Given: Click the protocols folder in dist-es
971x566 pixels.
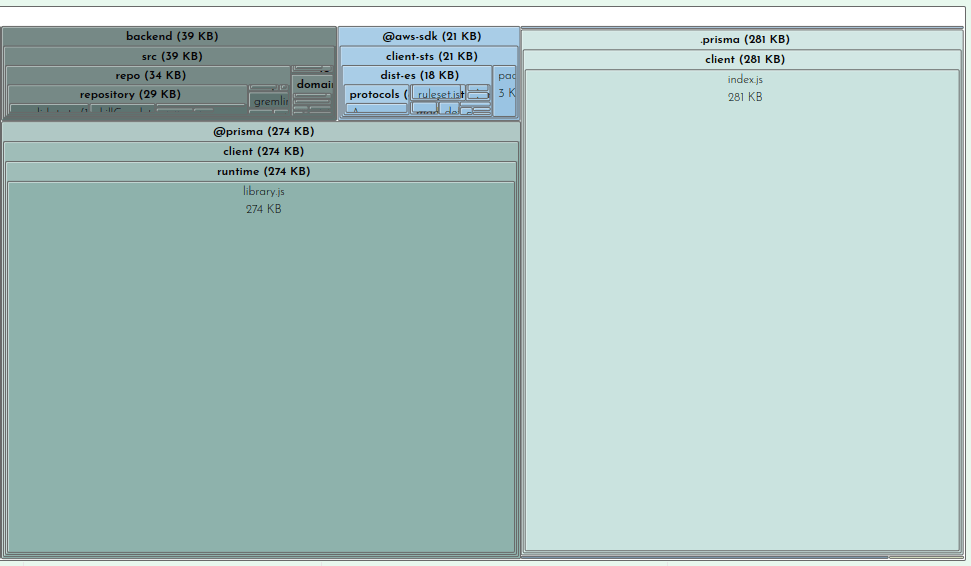Looking at the screenshot, I should pyautogui.click(x=376, y=94).
